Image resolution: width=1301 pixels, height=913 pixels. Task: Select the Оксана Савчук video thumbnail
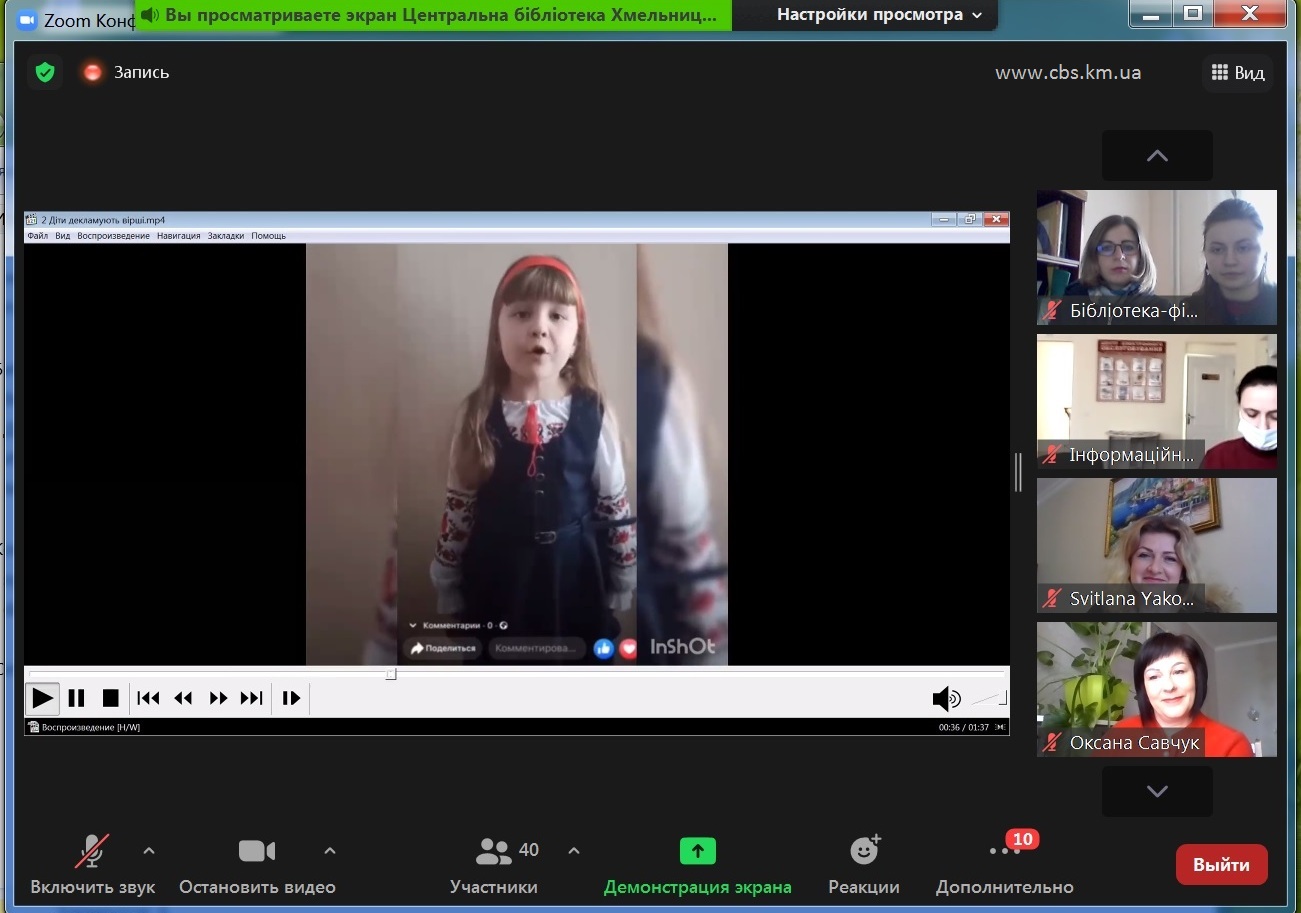coord(1156,689)
